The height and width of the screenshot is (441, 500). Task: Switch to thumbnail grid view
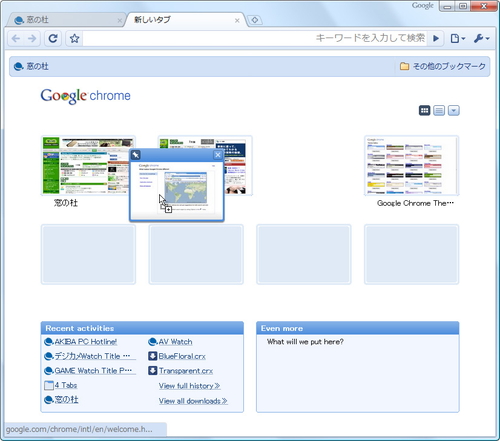pos(424,110)
